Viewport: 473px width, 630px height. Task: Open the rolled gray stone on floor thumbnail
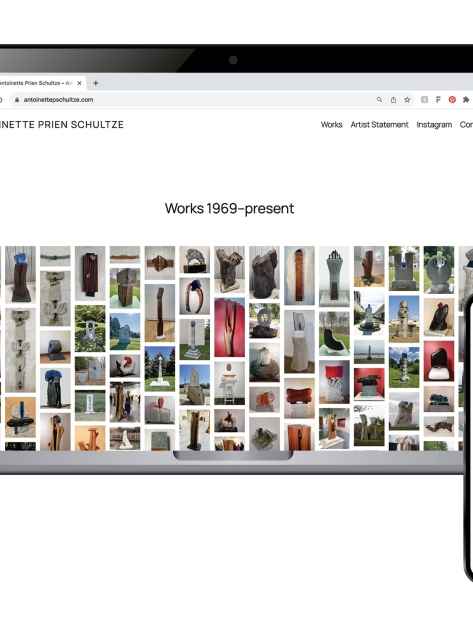(55, 347)
